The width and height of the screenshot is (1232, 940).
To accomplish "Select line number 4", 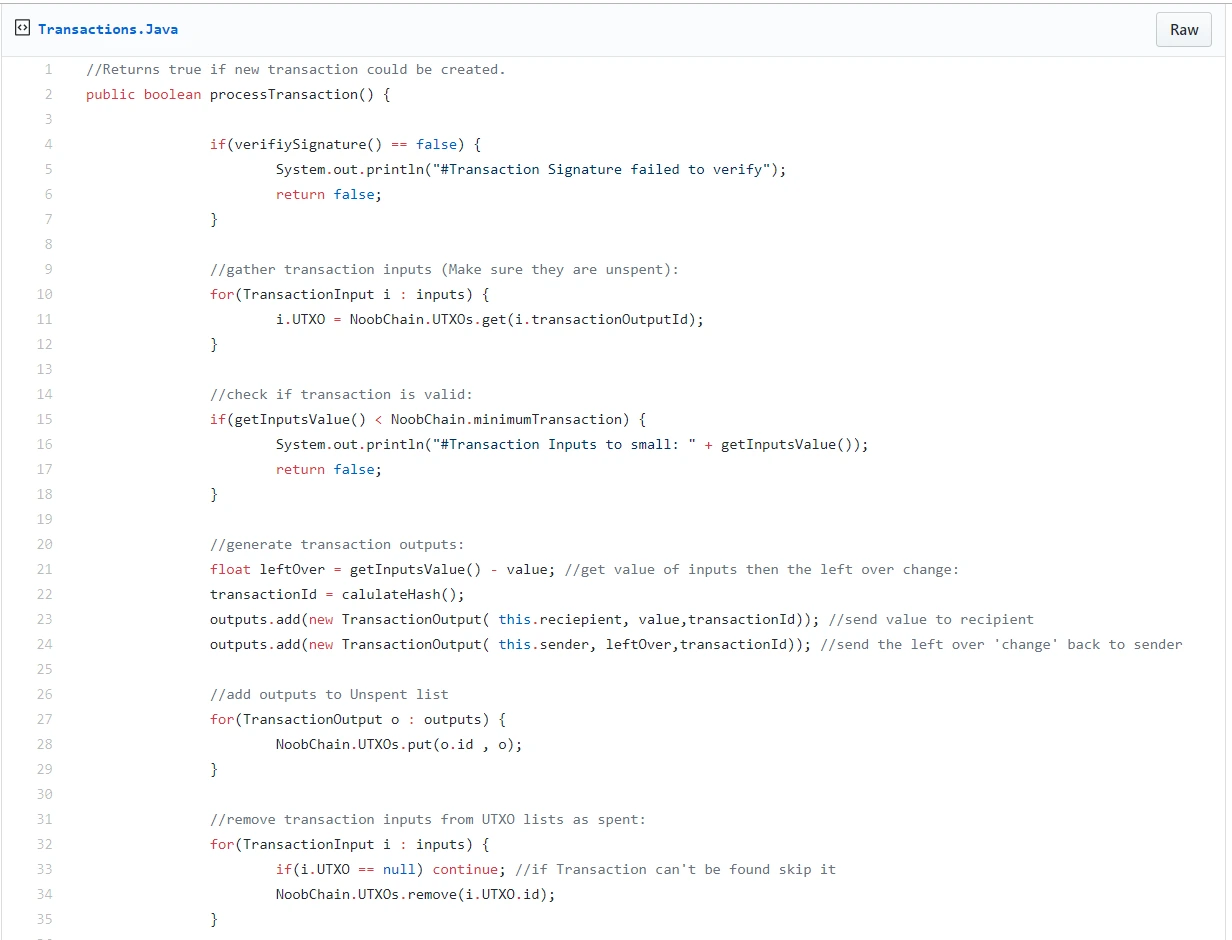I will (48, 144).
